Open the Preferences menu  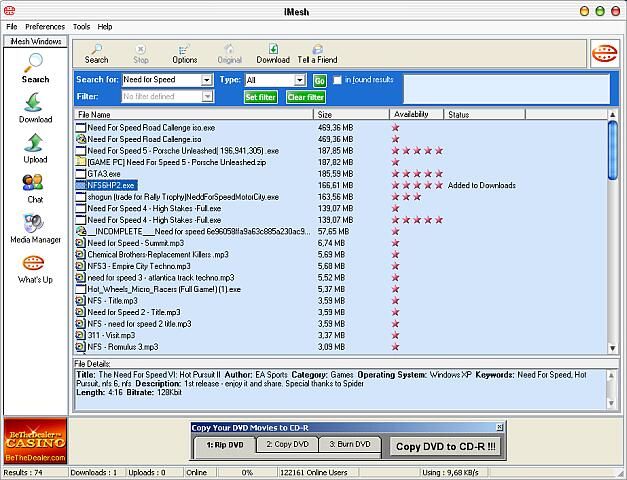click(45, 27)
